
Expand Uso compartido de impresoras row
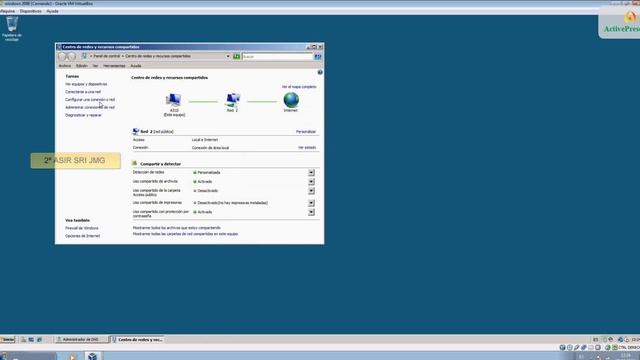[x=311, y=203]
